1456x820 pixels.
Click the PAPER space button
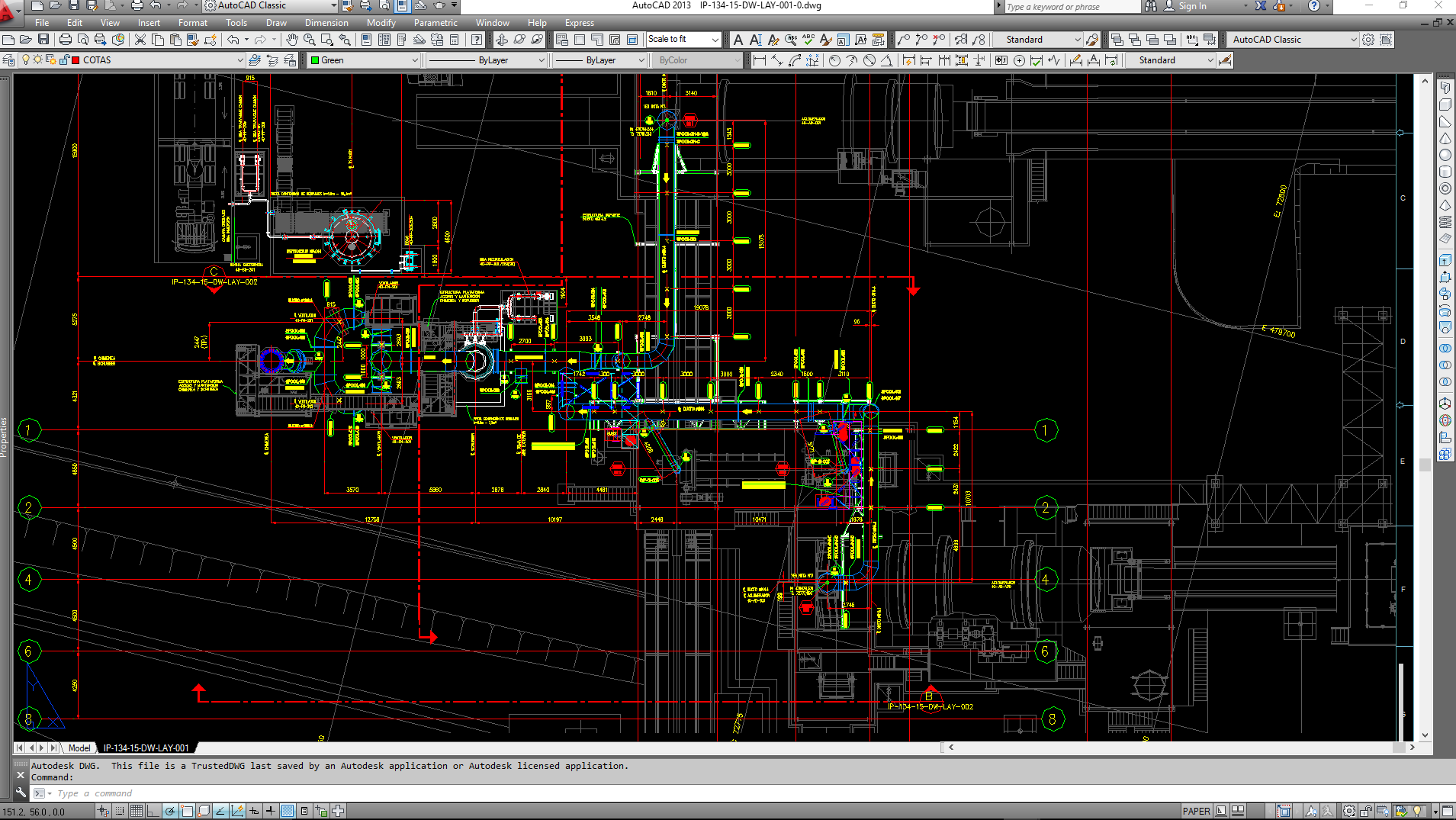click(1195, 811)
